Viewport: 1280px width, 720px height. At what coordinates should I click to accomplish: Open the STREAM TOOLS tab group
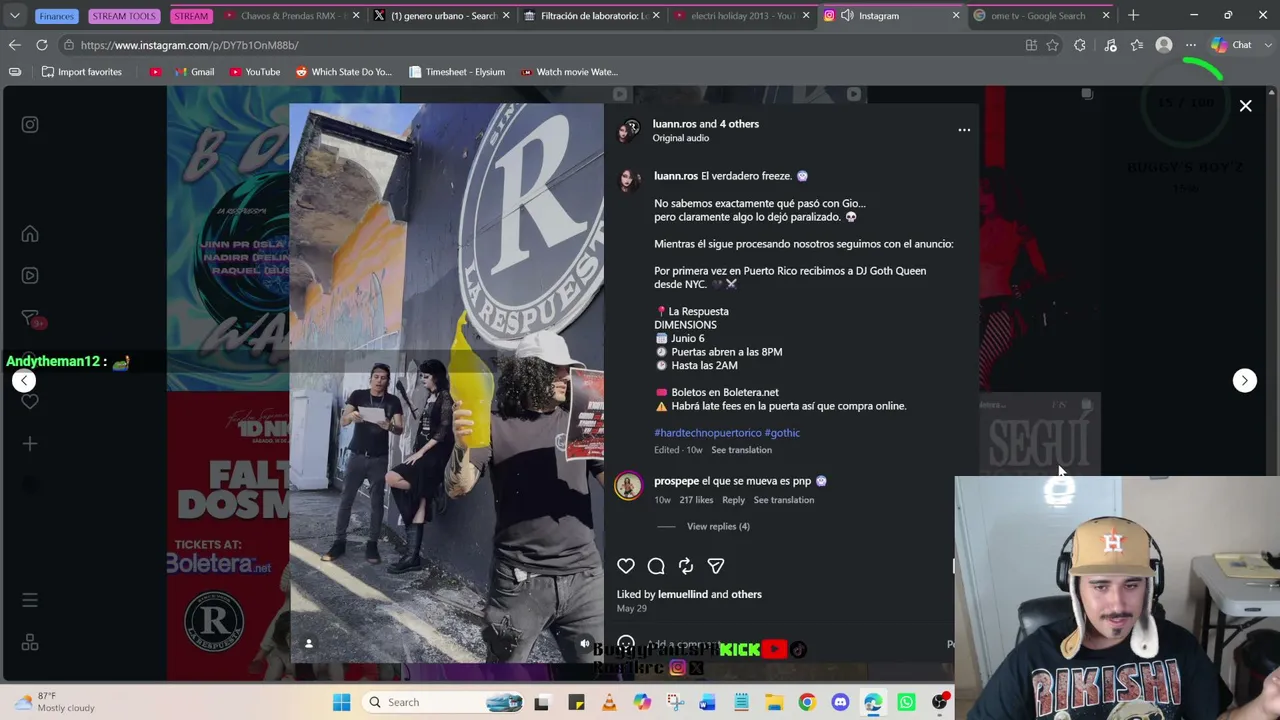124,16
